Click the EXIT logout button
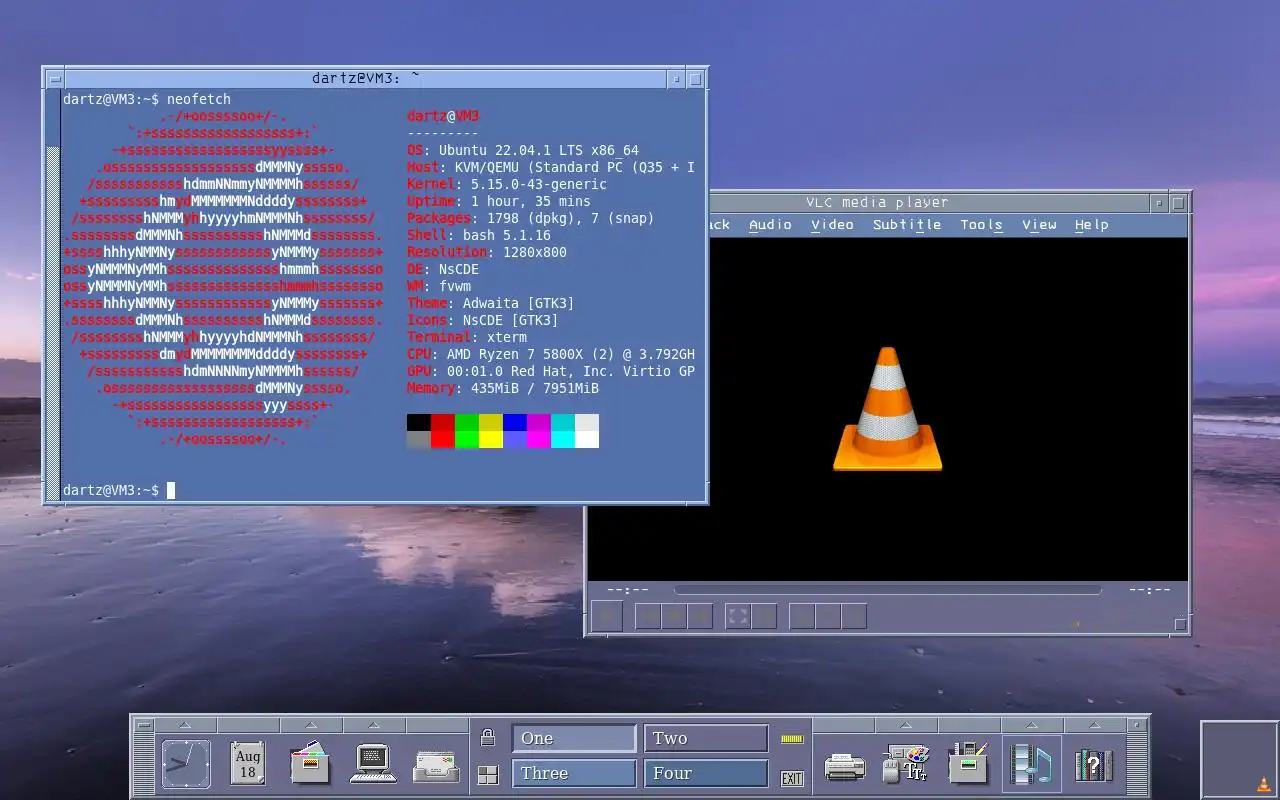 [x=792, y=778]
